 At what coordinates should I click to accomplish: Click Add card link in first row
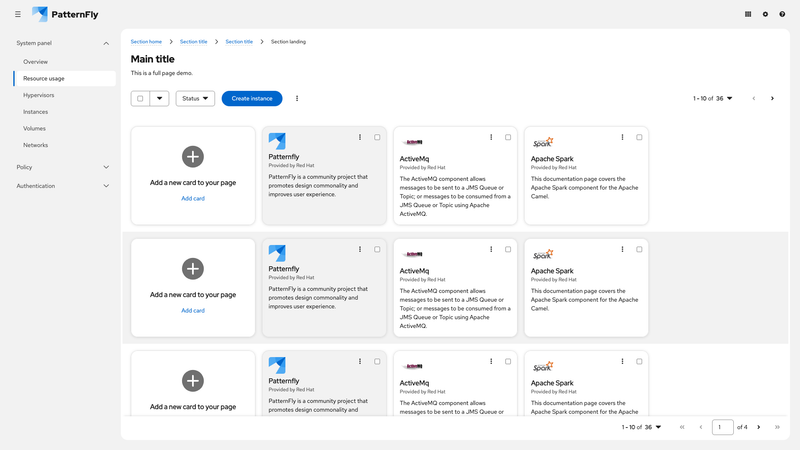(193, 198)
